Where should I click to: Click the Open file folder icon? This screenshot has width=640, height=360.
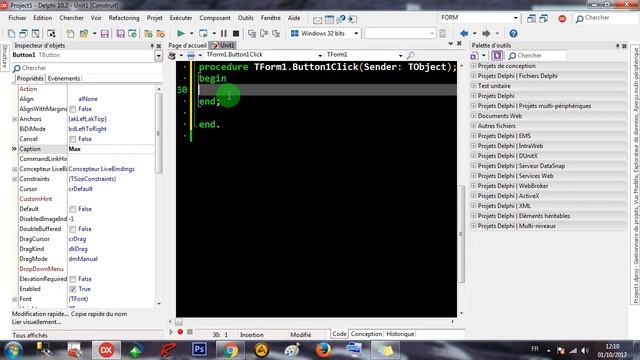coord(84,33)
